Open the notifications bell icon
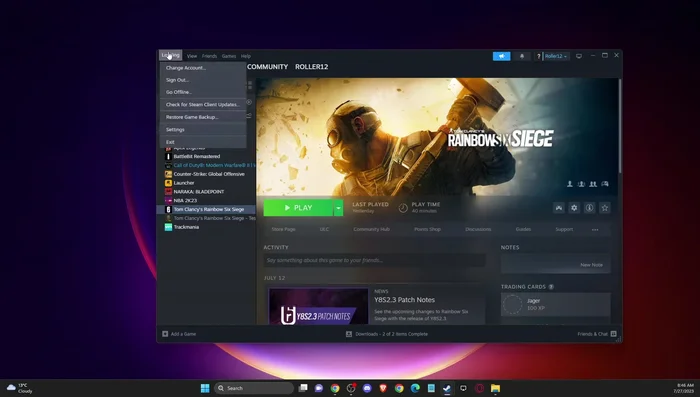 (522, 56)
